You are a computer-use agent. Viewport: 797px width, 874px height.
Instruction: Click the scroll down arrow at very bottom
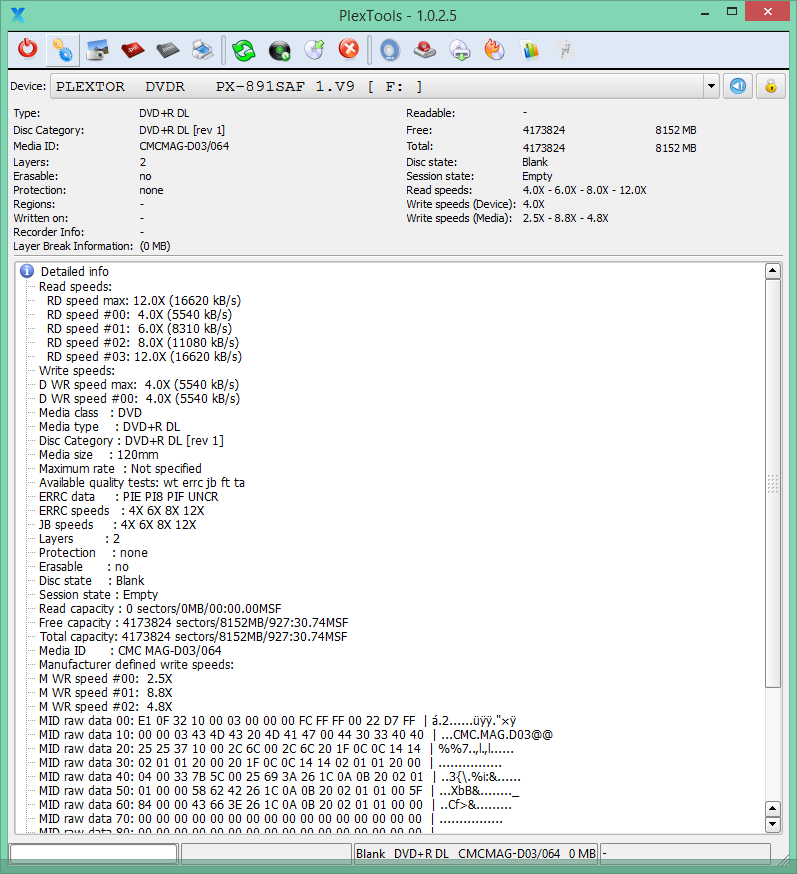click(772, 824)
